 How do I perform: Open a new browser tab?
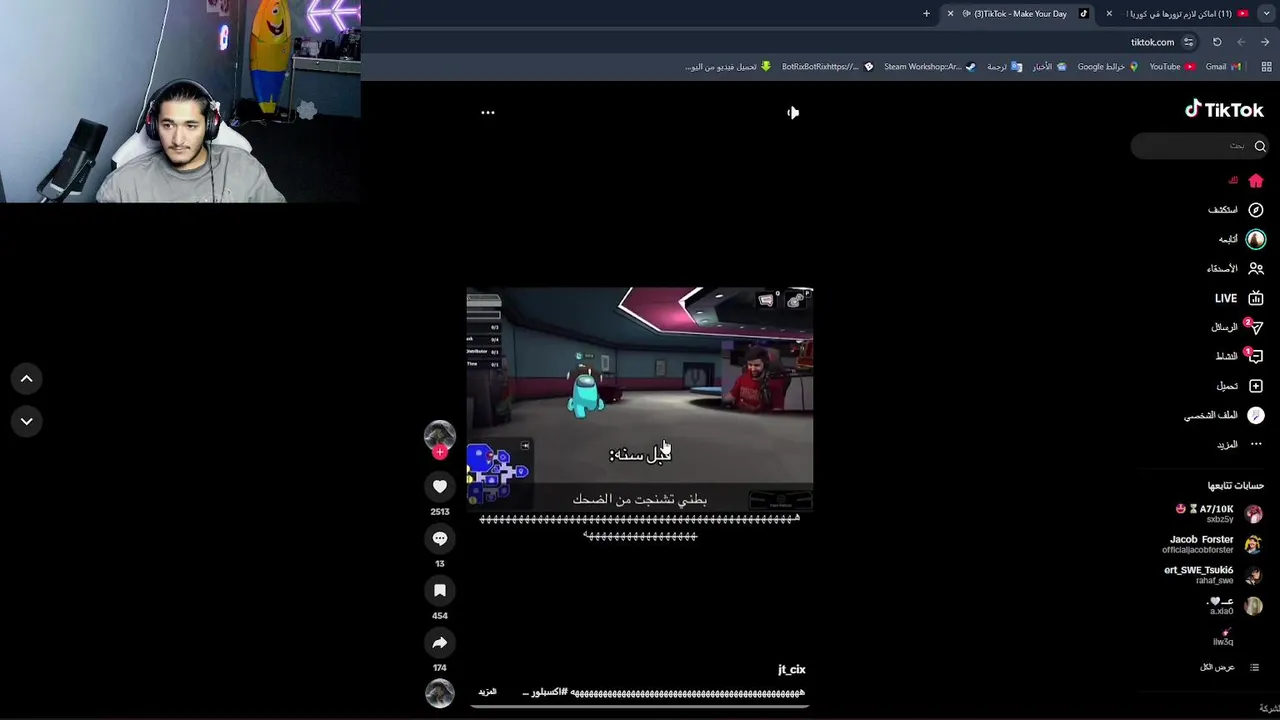(926, 14)
